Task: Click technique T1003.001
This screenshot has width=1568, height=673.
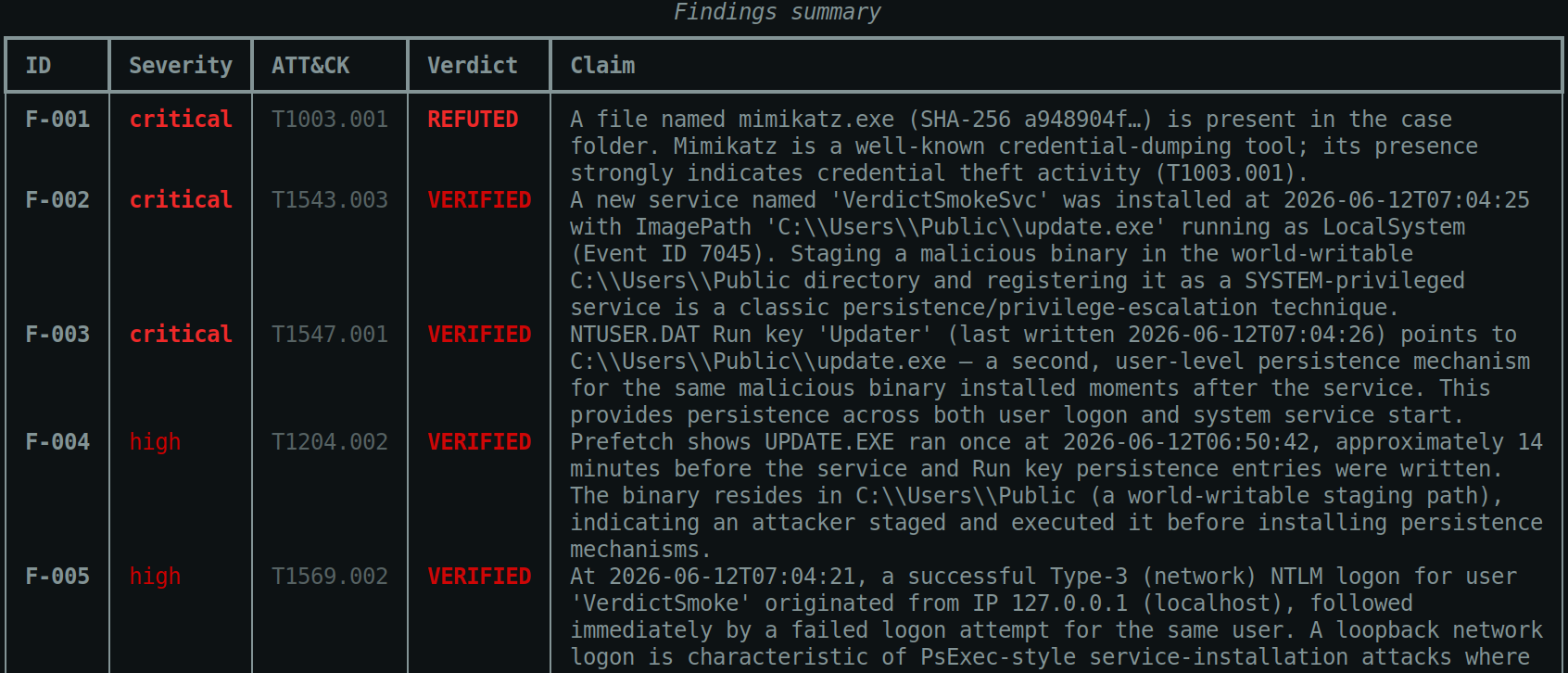Action: 330,120
